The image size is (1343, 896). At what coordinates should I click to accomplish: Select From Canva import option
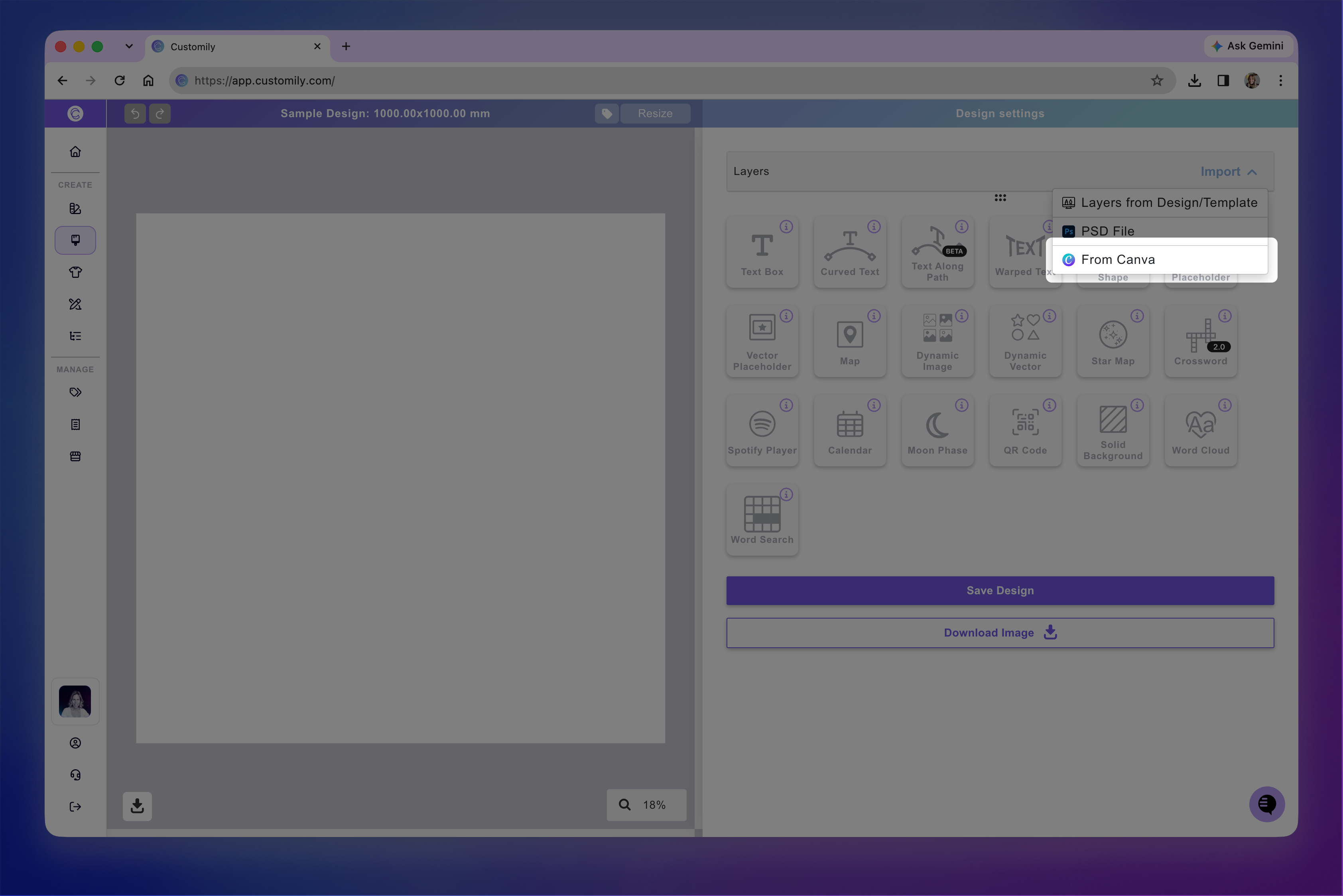[x=1160, y=259]
